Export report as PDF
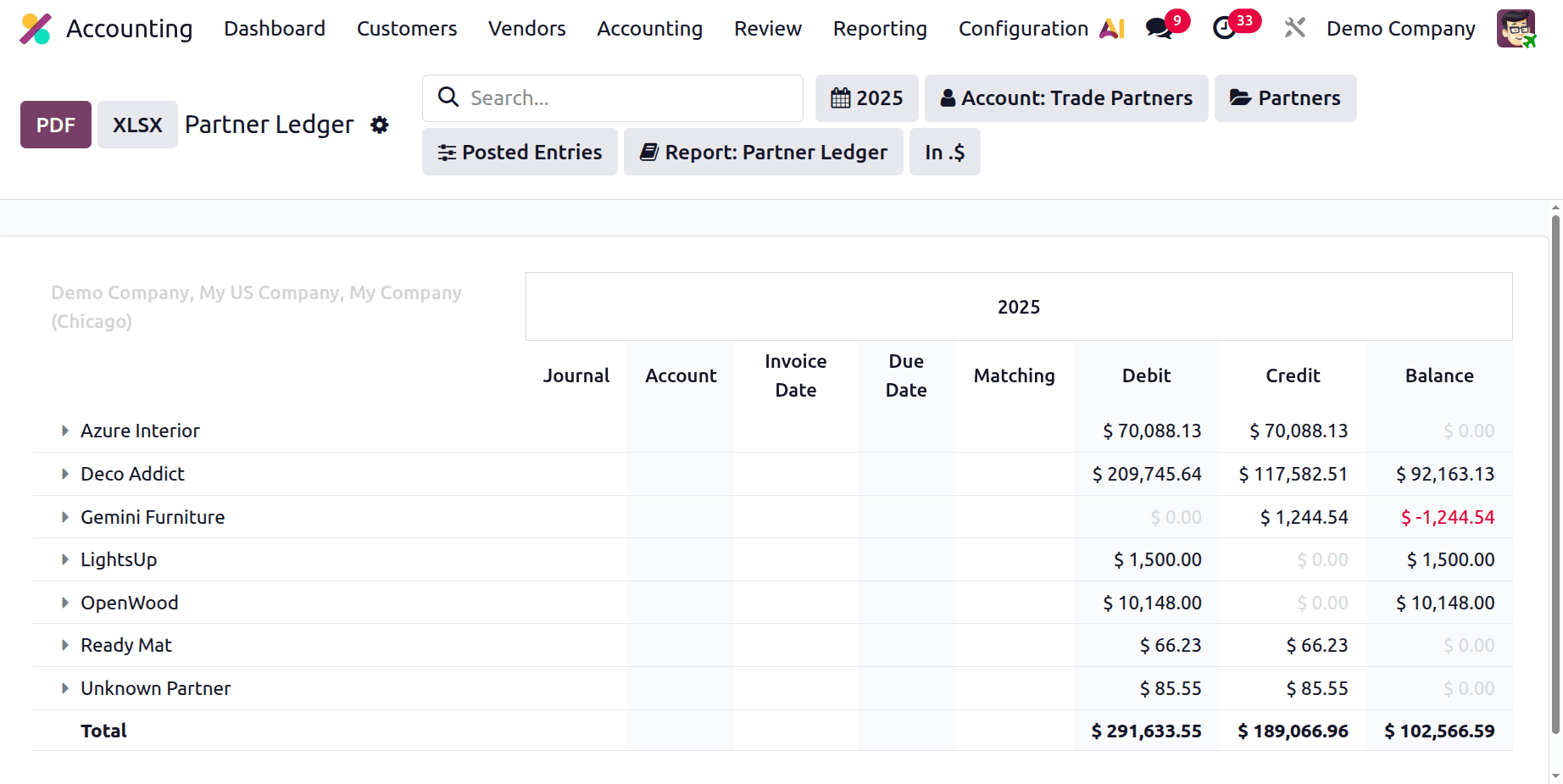This screenshot has height=784, width=1563. coord(56,125)
